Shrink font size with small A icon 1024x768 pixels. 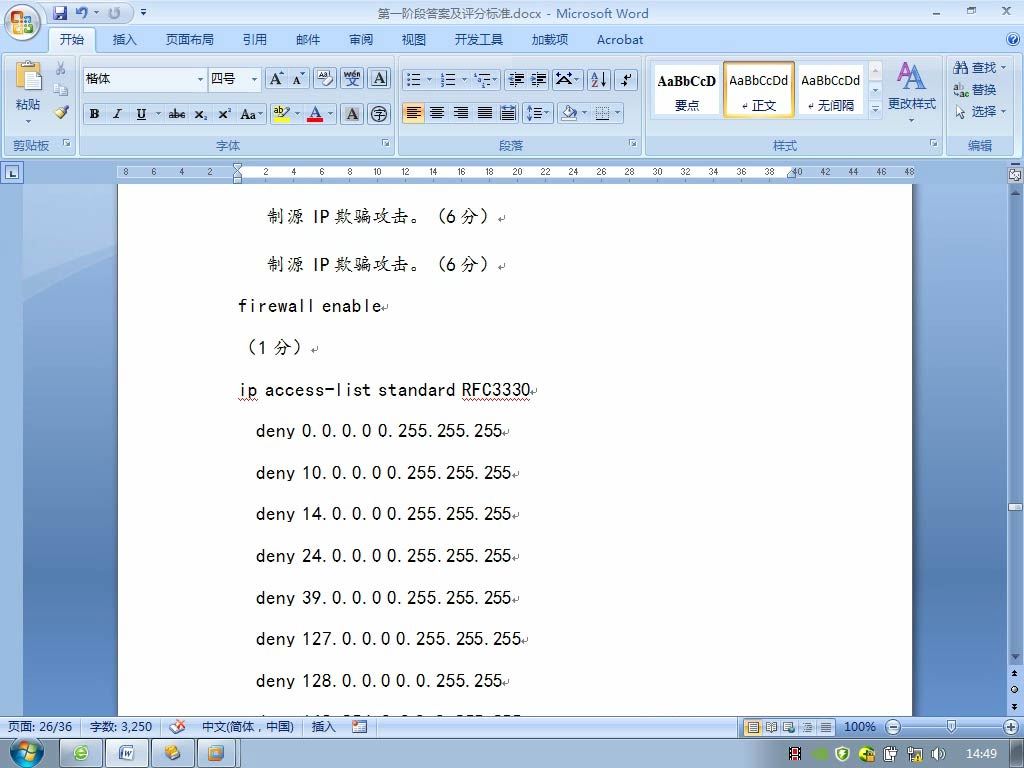coord(298,79)
